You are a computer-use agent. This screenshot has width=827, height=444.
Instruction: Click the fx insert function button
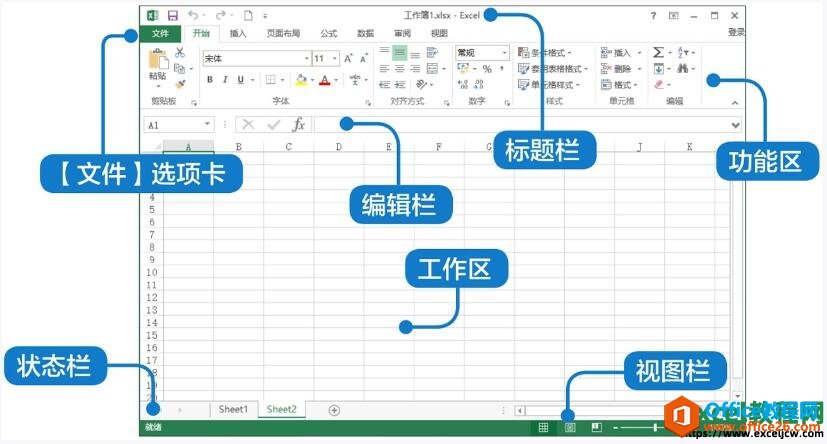[299, 125]
